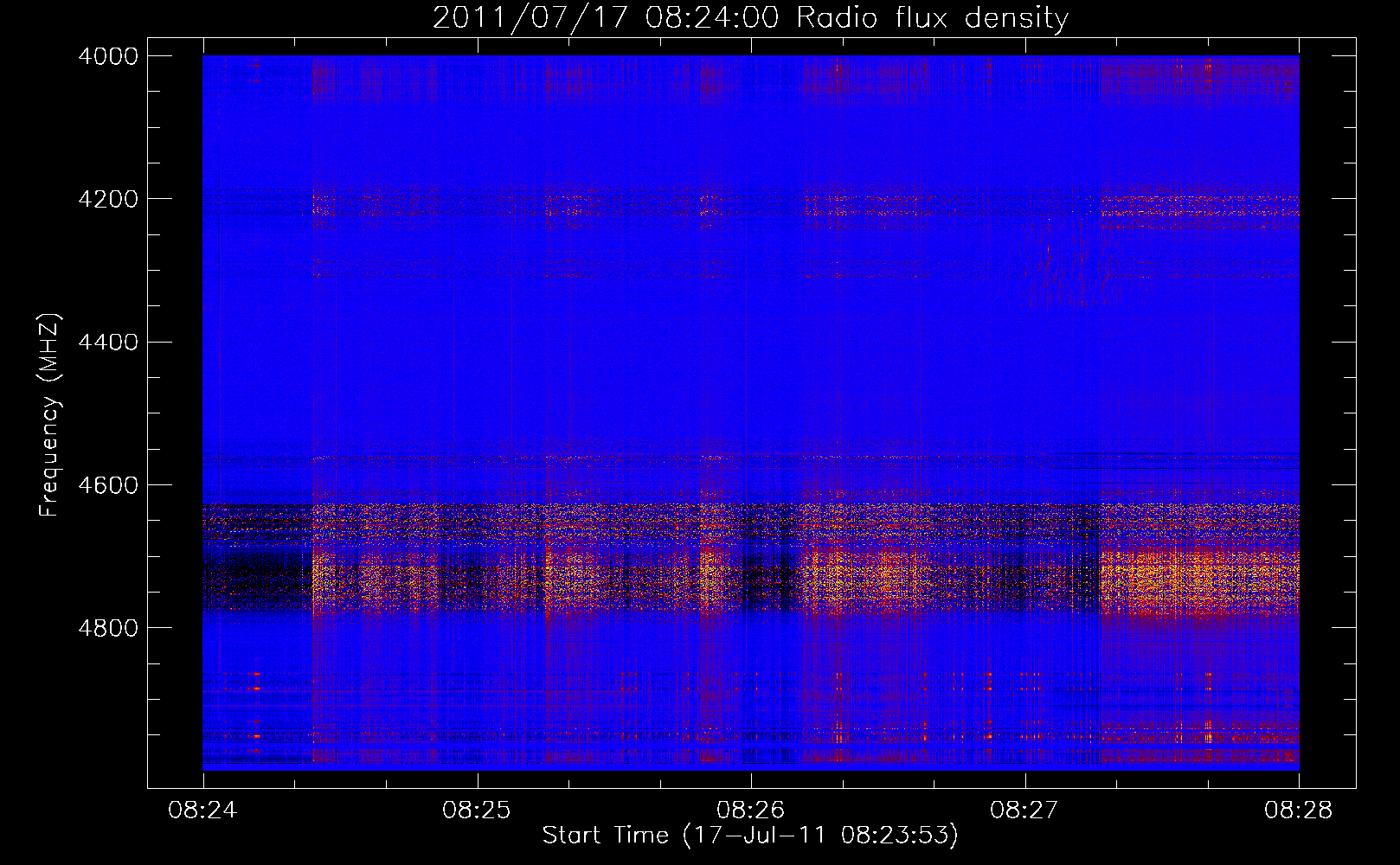This screenshot has width=1400, height=865.
Task: Click the 4400 frequency tick label
Action: [x=108, y=343]
